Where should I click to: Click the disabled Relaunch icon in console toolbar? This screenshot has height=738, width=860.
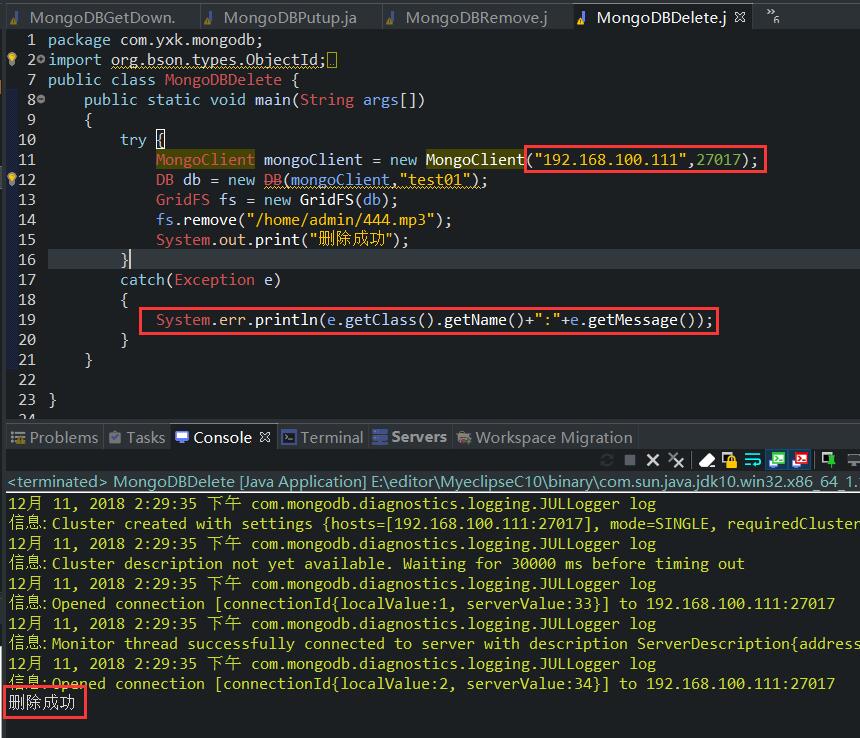pos(607,460)
